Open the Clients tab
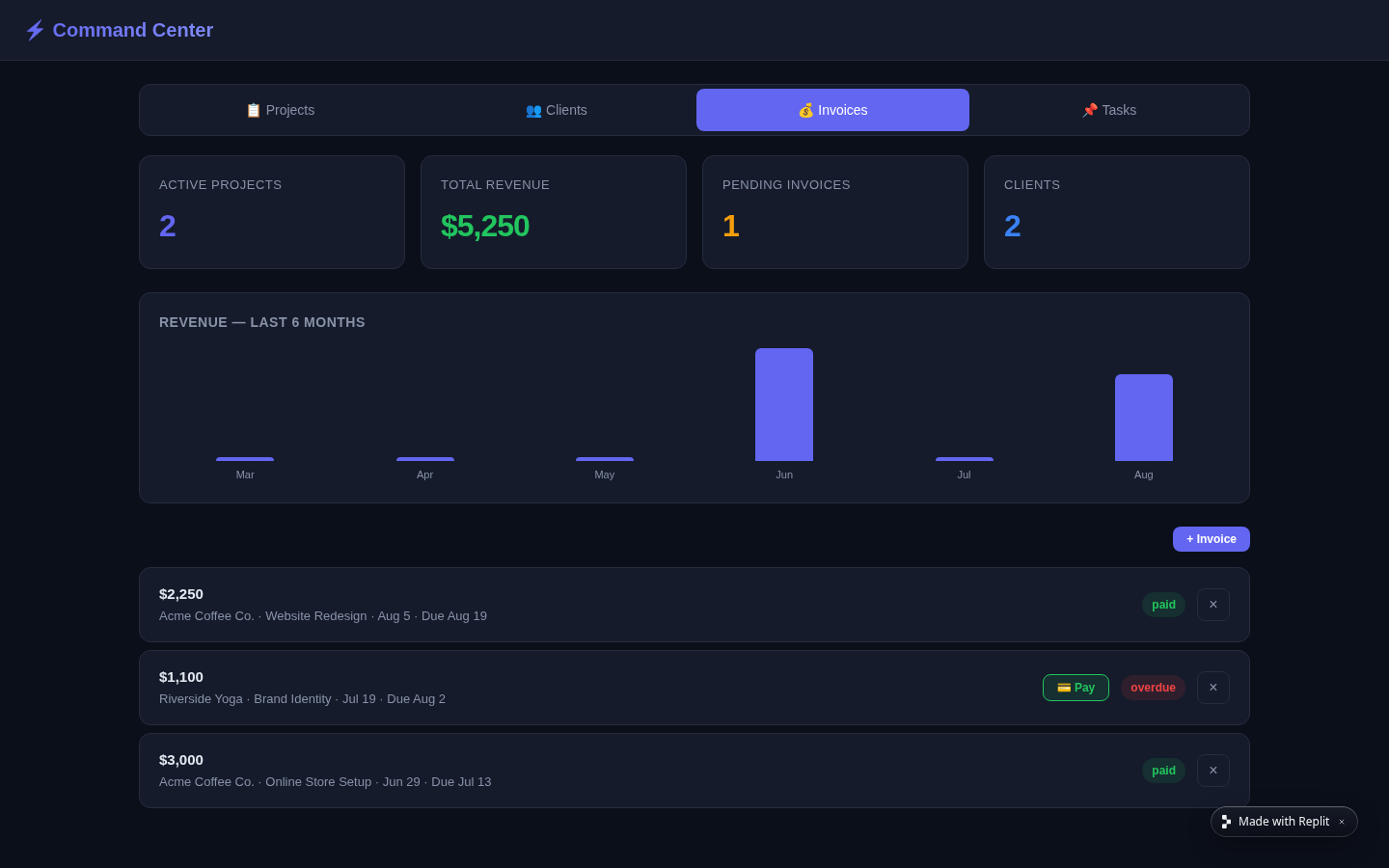 557,110
